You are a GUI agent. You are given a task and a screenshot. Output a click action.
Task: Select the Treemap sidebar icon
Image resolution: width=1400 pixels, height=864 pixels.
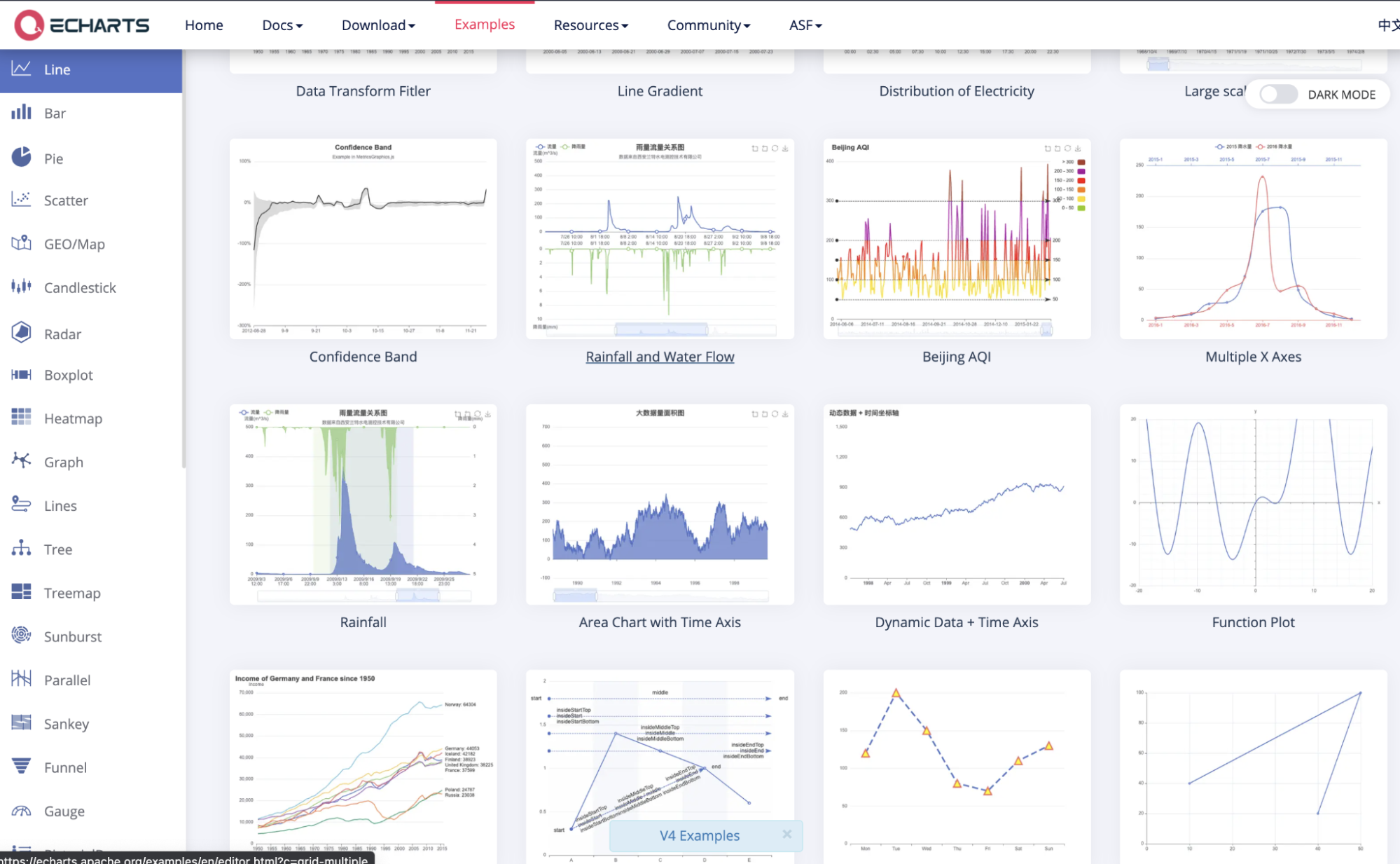tap(21, 592)
